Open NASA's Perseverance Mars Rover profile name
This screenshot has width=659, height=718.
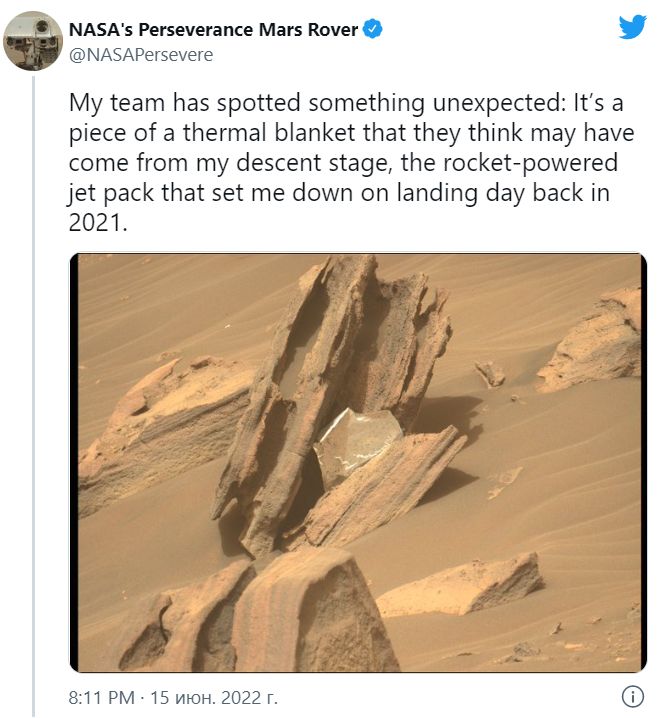213,30
